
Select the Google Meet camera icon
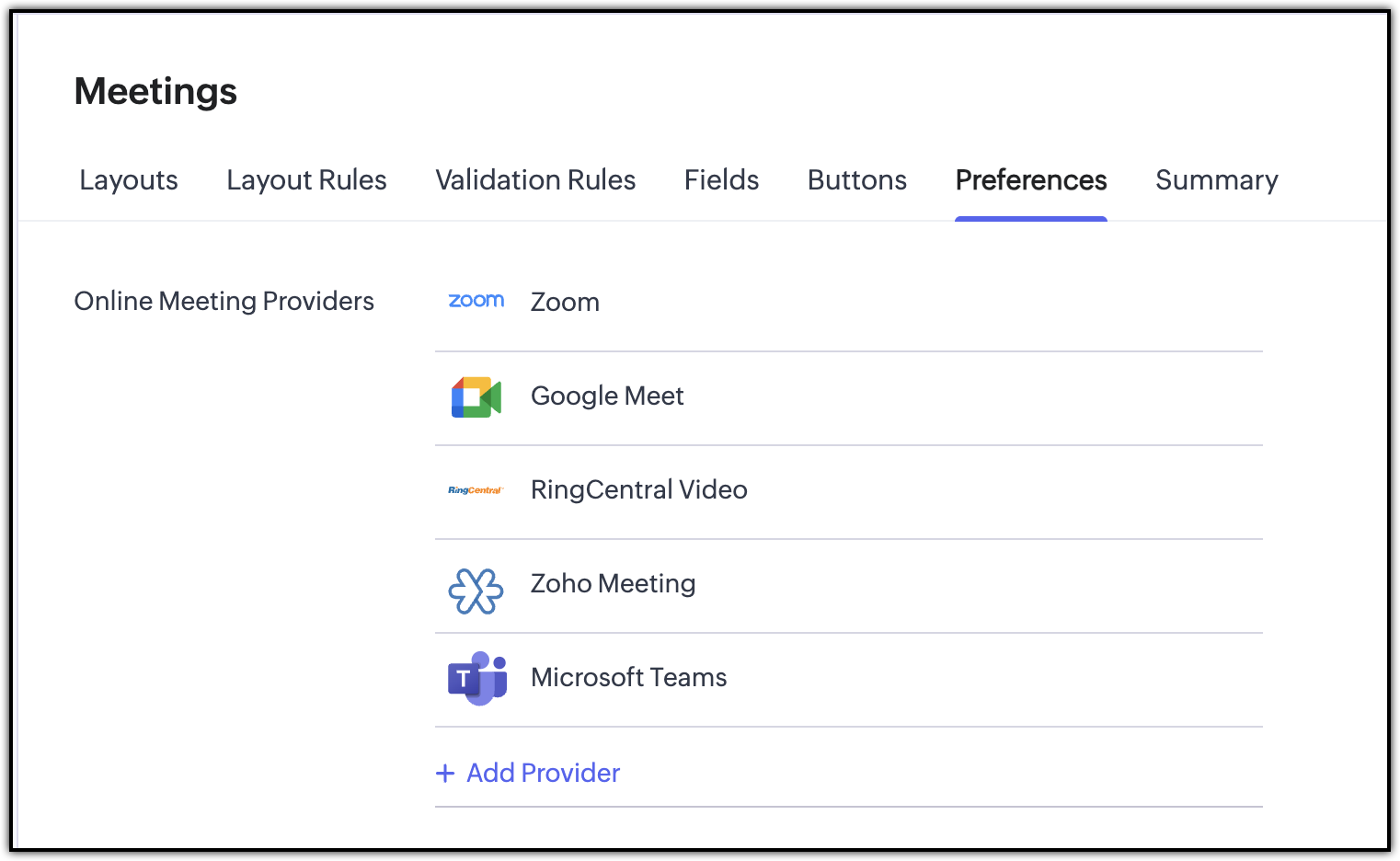pyautogui.click(x=476, y=396)
